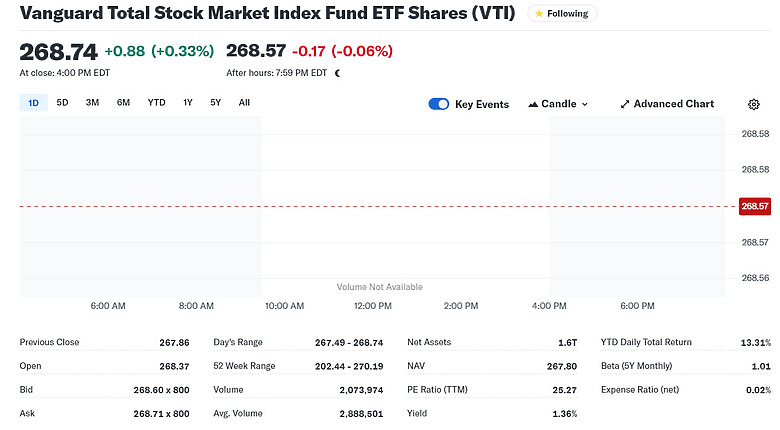Click the 4:00 PM axis label

[549, 306]
